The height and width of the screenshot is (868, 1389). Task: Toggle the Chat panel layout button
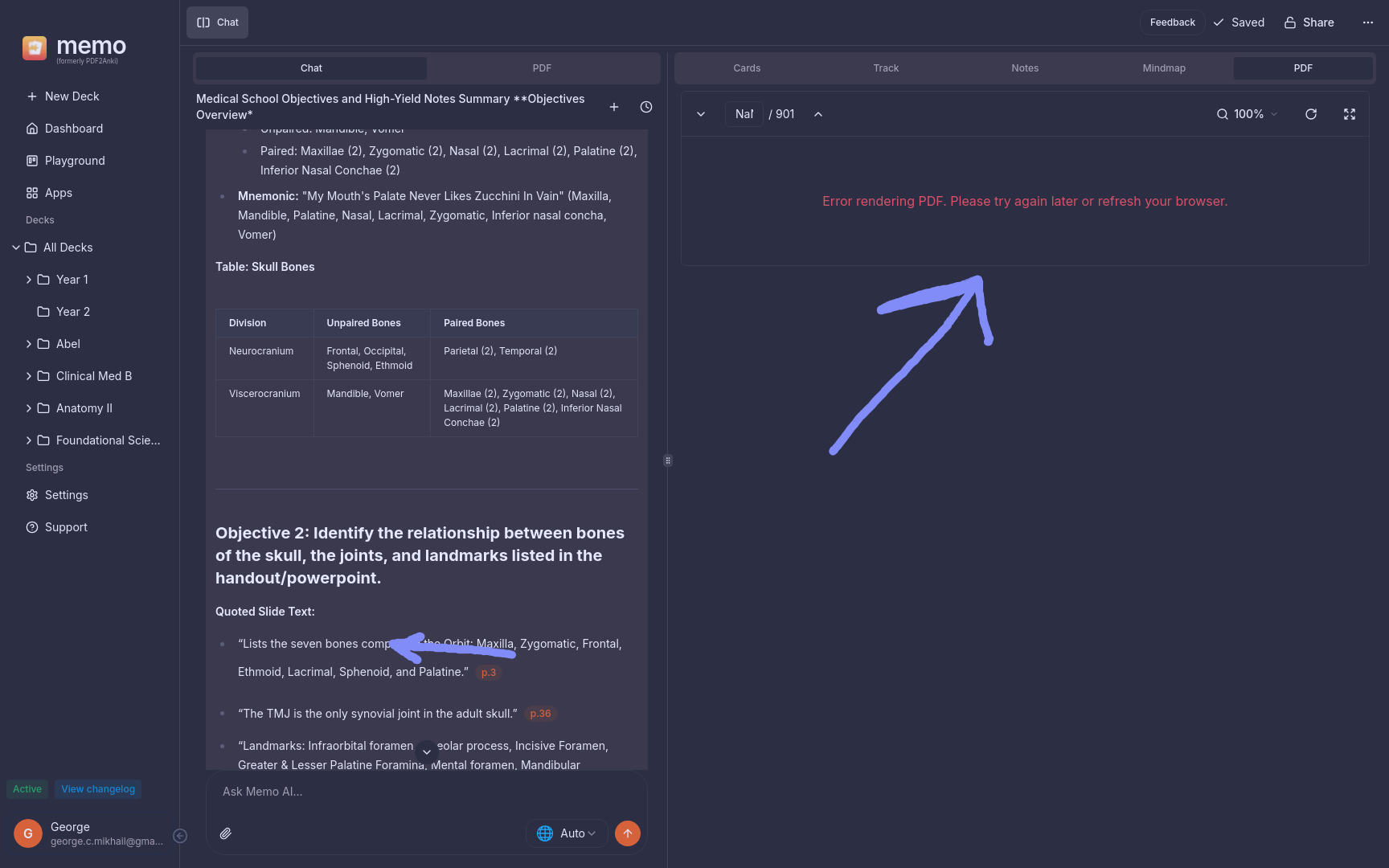(218, 23)
